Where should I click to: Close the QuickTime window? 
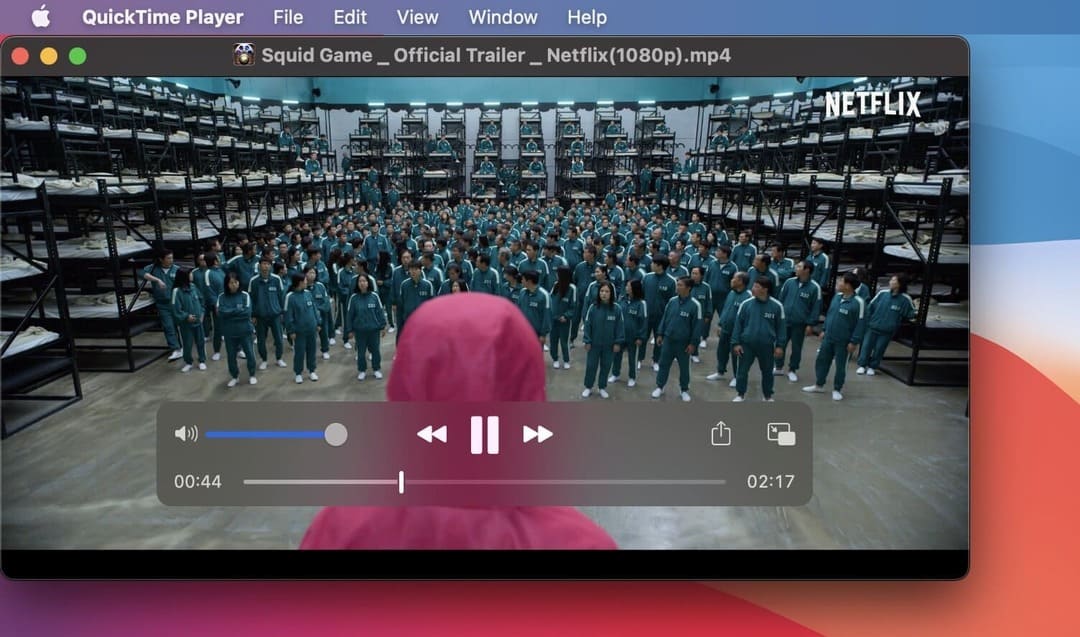click(x=20, y=56)
